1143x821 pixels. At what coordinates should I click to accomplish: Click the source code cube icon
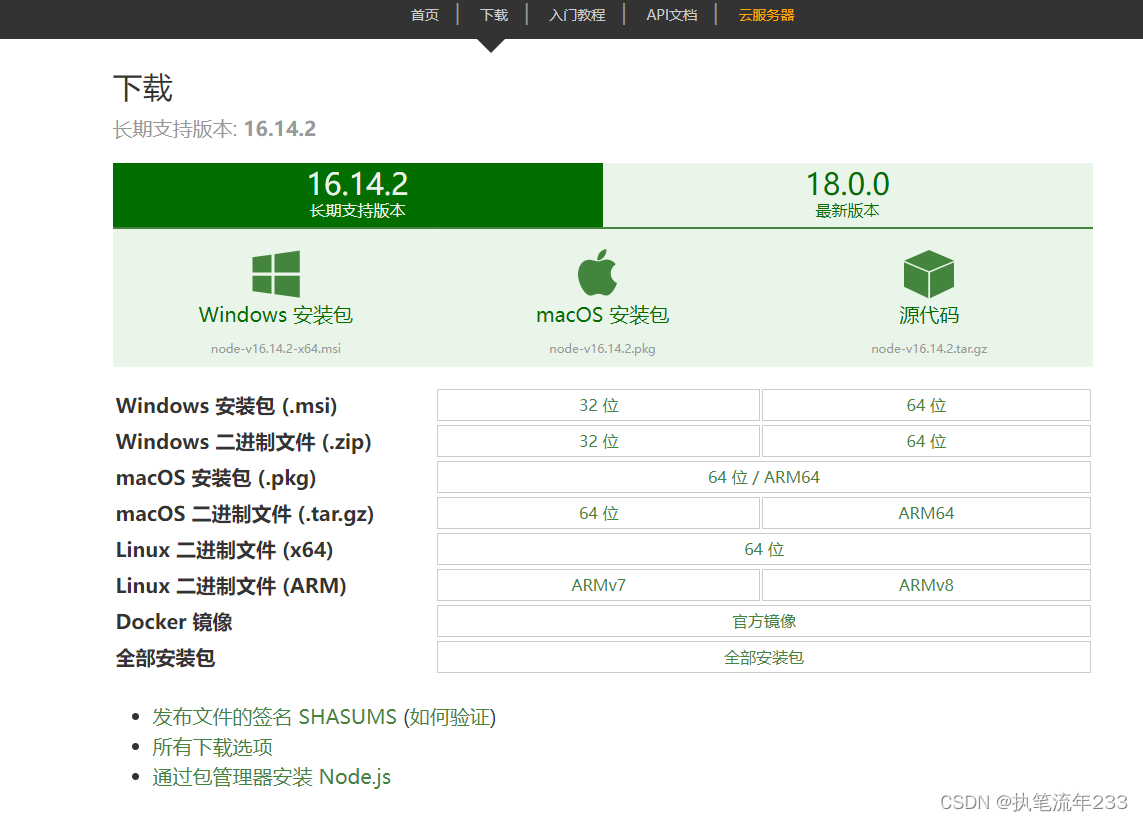tap(929, 273)
